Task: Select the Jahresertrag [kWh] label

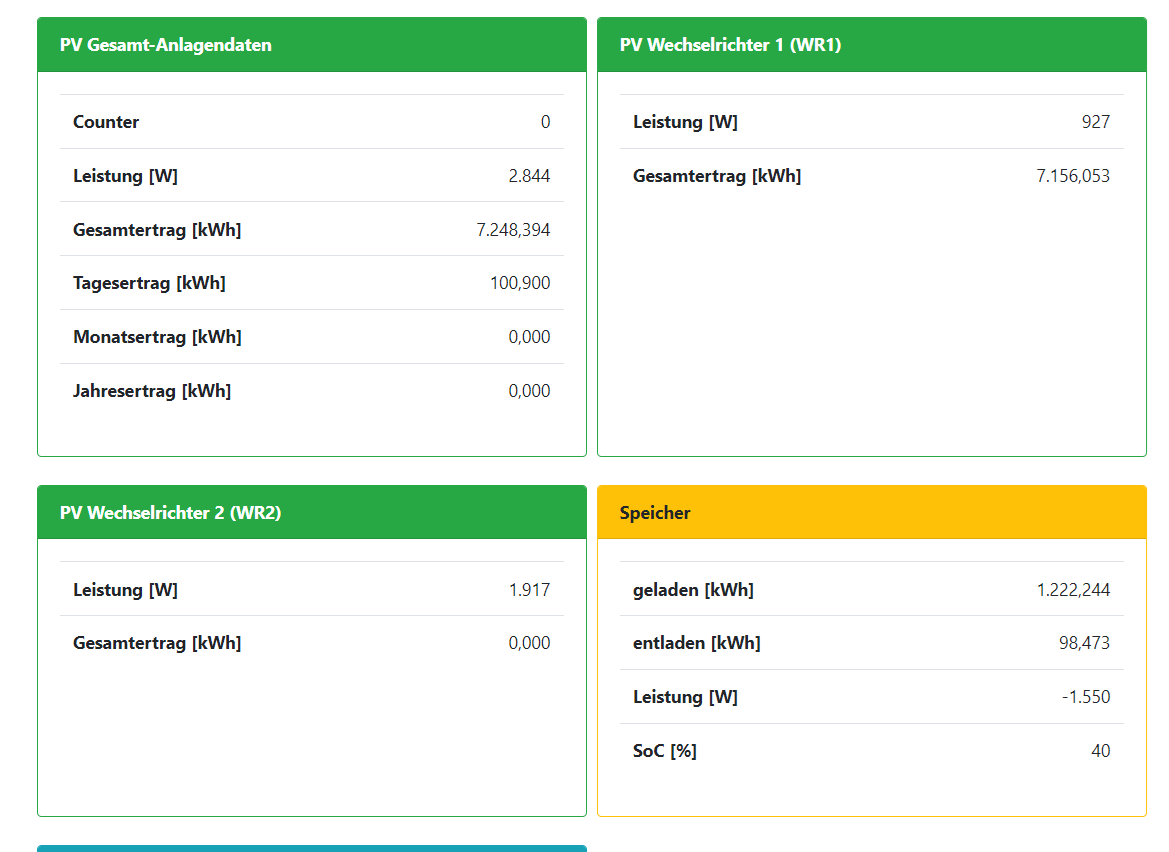Action: [152, 391]
